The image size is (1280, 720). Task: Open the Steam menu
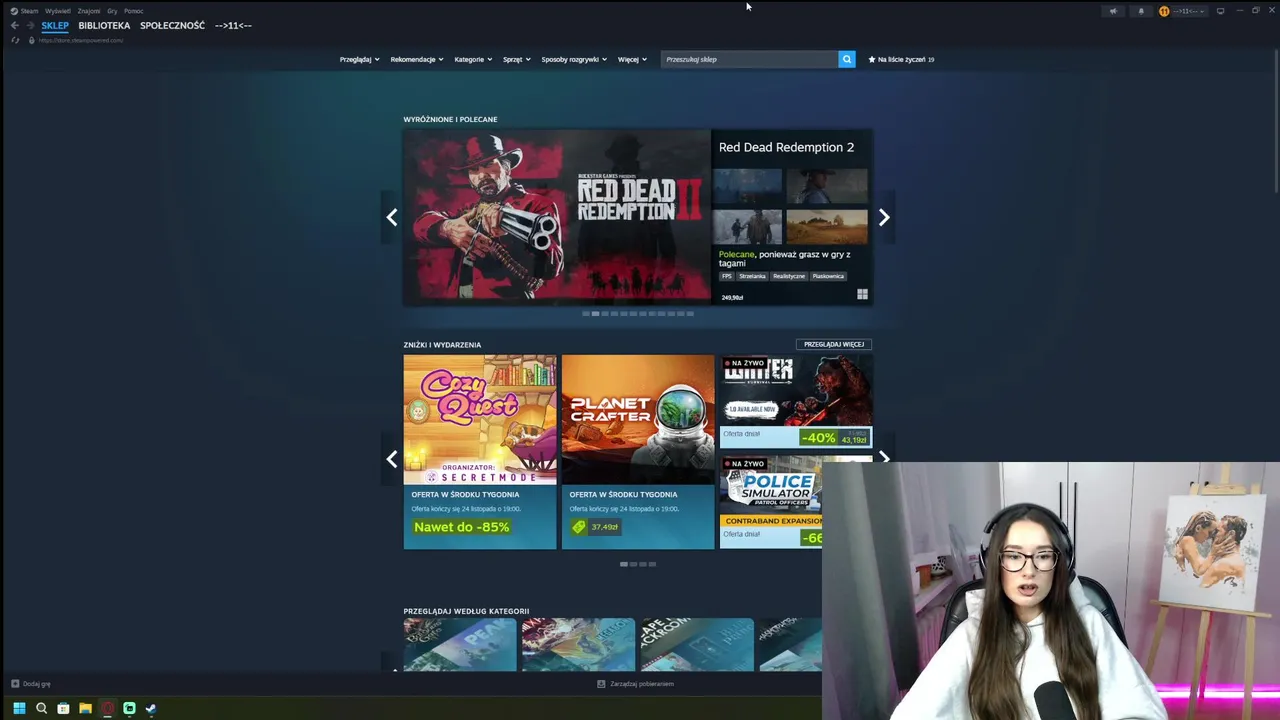29,11
